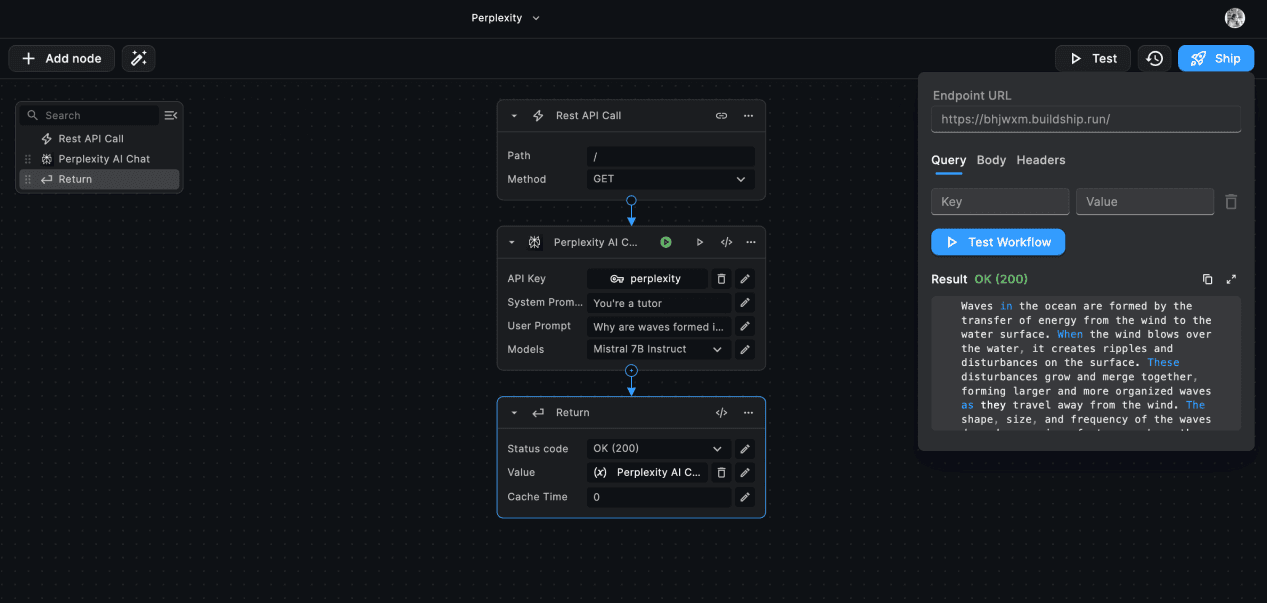1267x603 pixels.
Task: Click the Key query input field
Action: [x=1000, y=202]
